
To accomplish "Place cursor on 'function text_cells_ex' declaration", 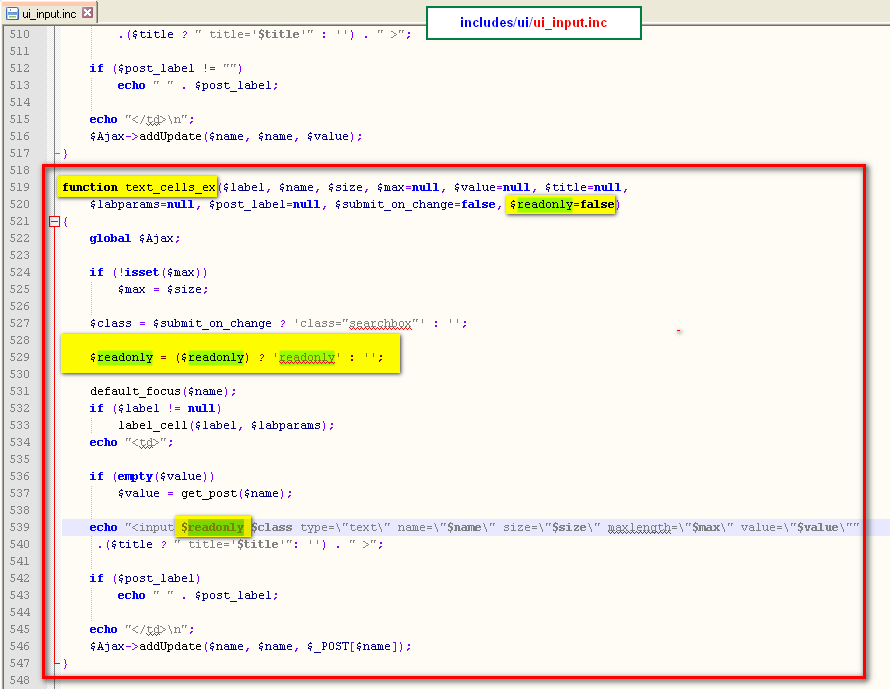I will pos(138,187).
